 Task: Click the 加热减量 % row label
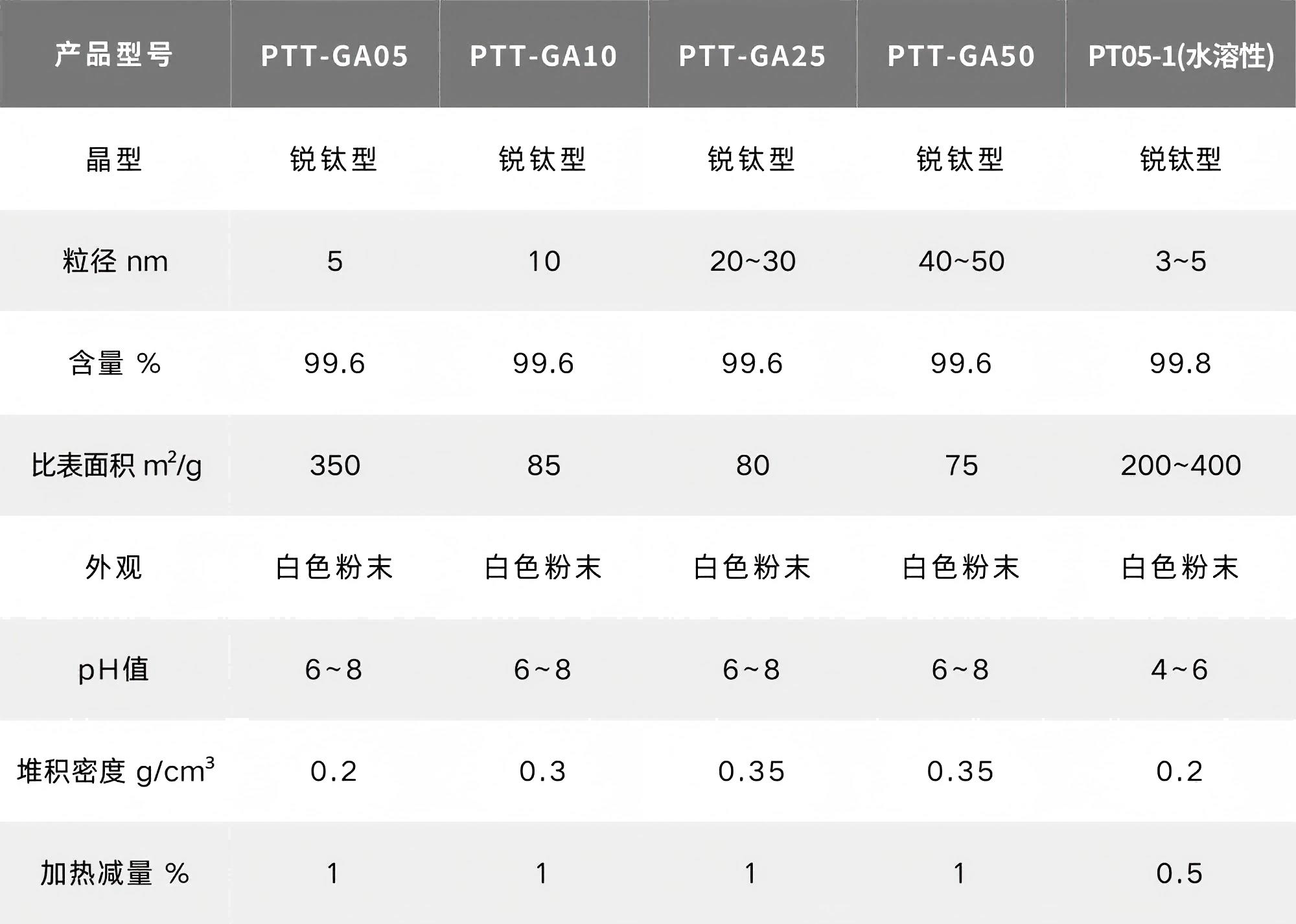coord(115,873)
